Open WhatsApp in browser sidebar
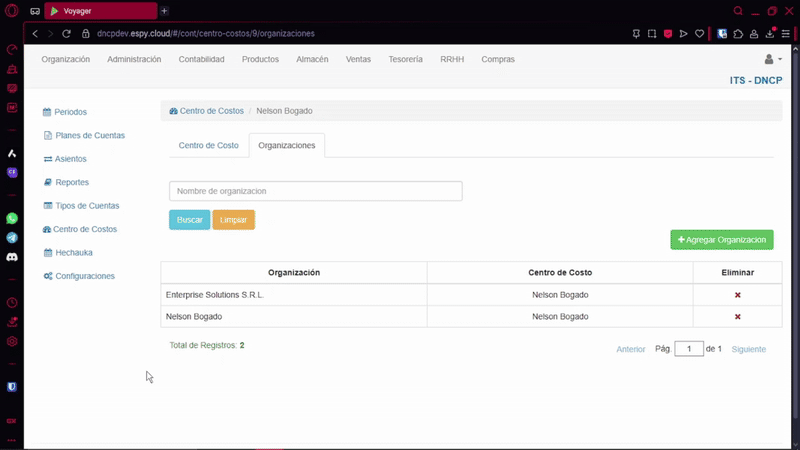 point(12,218)
